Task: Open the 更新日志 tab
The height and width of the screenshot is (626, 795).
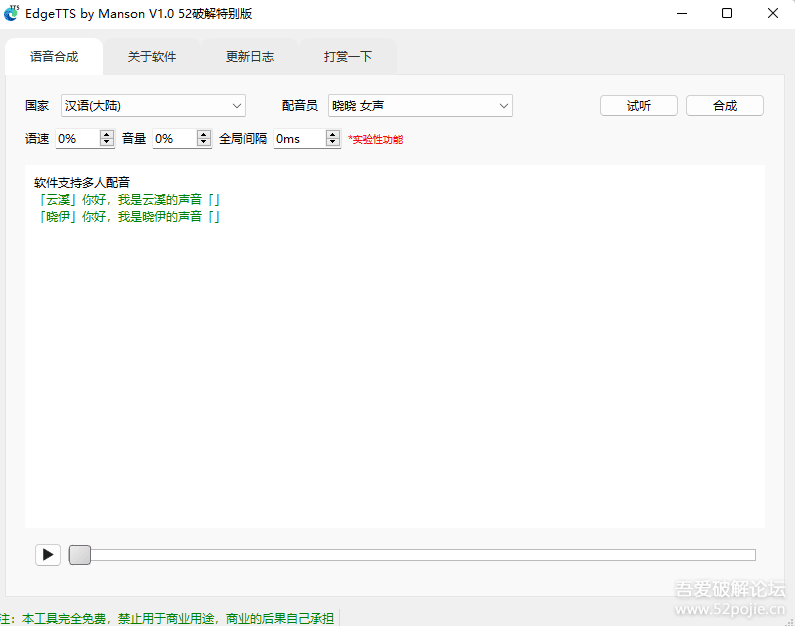Action: (250, 57)
